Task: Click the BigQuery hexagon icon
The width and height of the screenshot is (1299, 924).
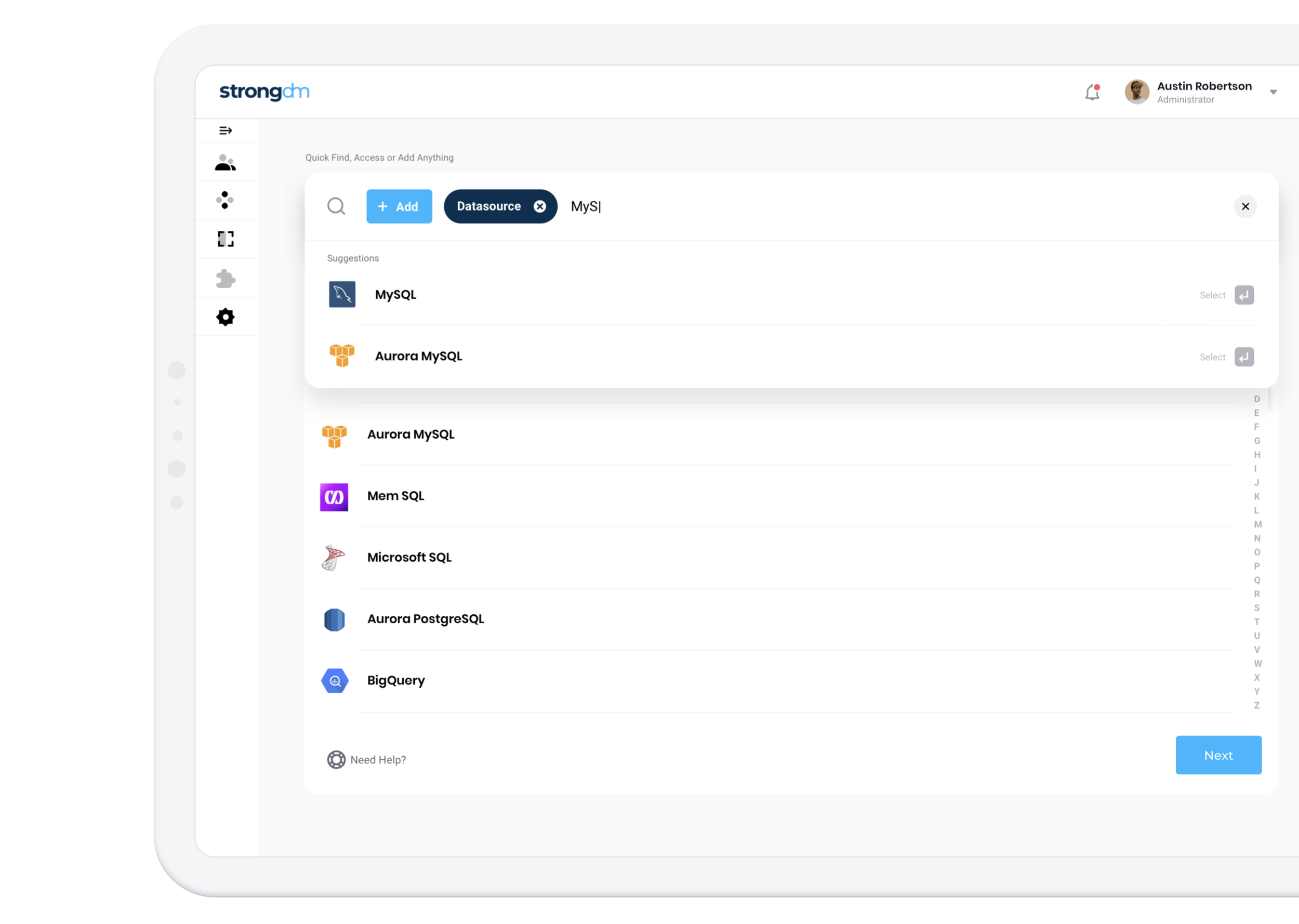Action: click(x=335, y=681)
